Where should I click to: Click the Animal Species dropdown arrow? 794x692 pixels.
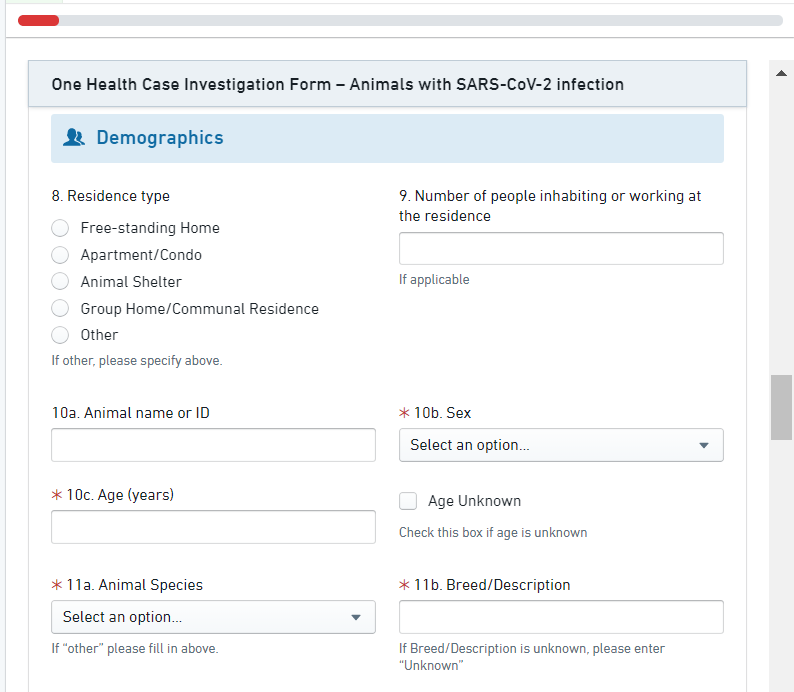tap(355, 618)
